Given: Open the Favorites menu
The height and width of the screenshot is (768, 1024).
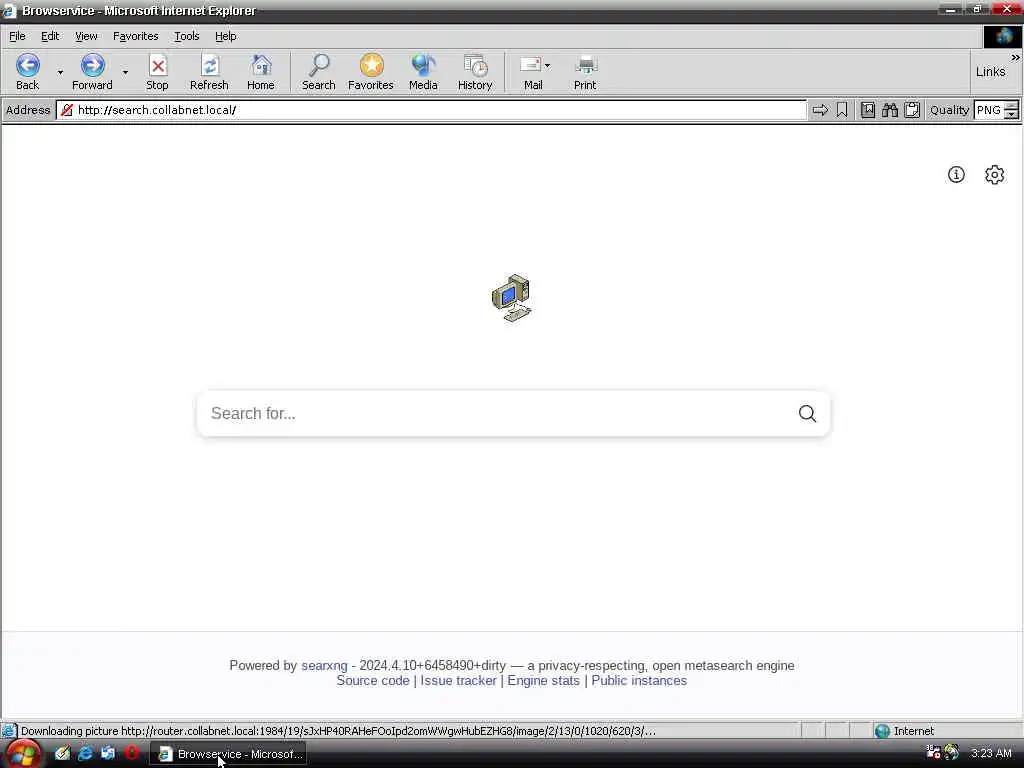Looking at the screenshot, I should [x=136, y=36].
